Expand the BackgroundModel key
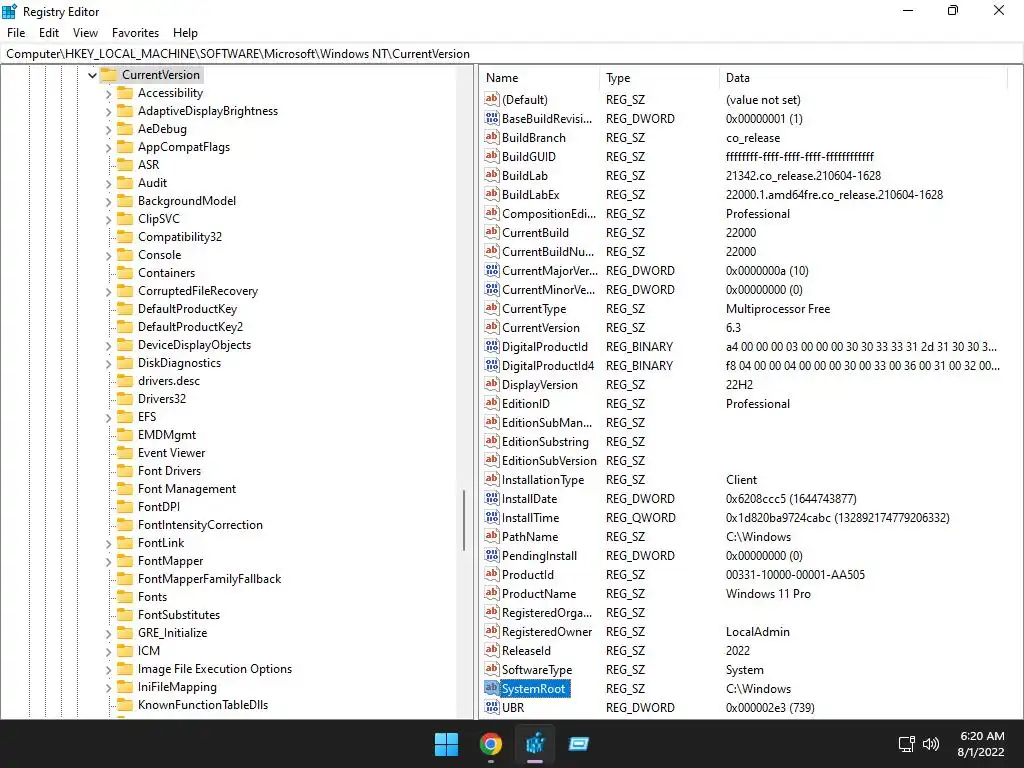The image size is (1024, 768). [108, 201]
